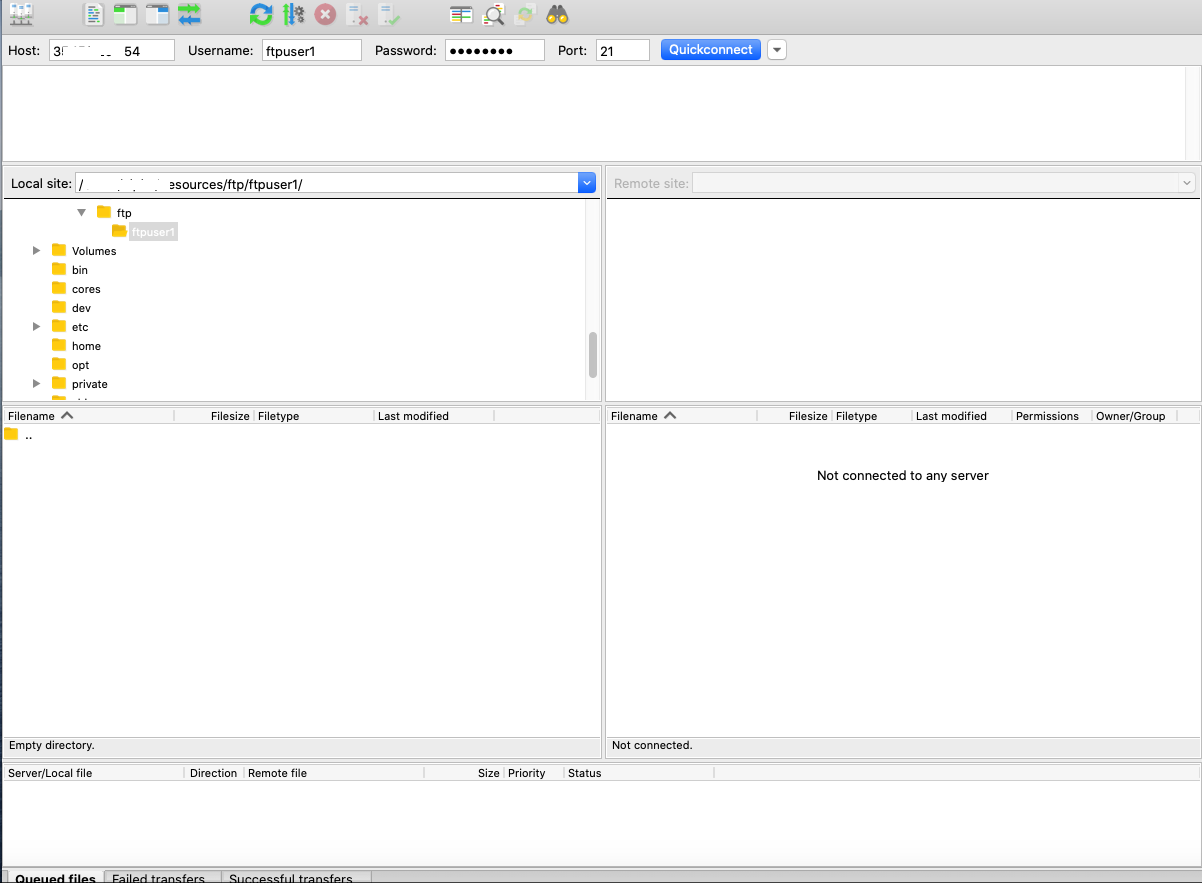Select the etc folder
The image size is (1202, 883).
coord(79,327)
